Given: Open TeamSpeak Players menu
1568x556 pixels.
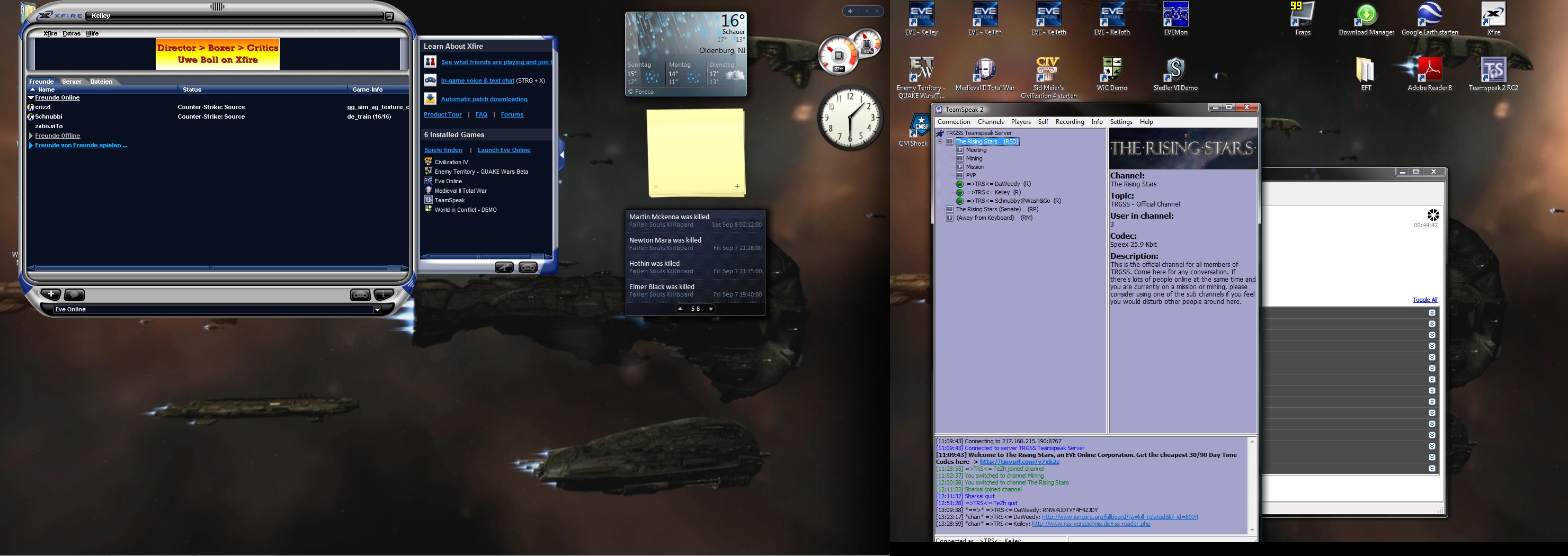Looking at the screenshot, I should click(1021, 122).
